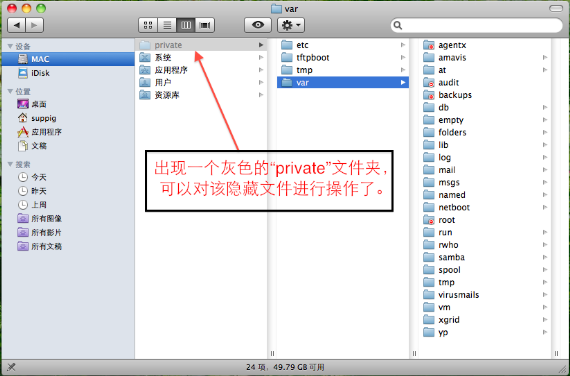Image resolution: width=570 pixels, height=376 pixels.
Task: Click the window resize corner grip
Action: pos(563,369)
